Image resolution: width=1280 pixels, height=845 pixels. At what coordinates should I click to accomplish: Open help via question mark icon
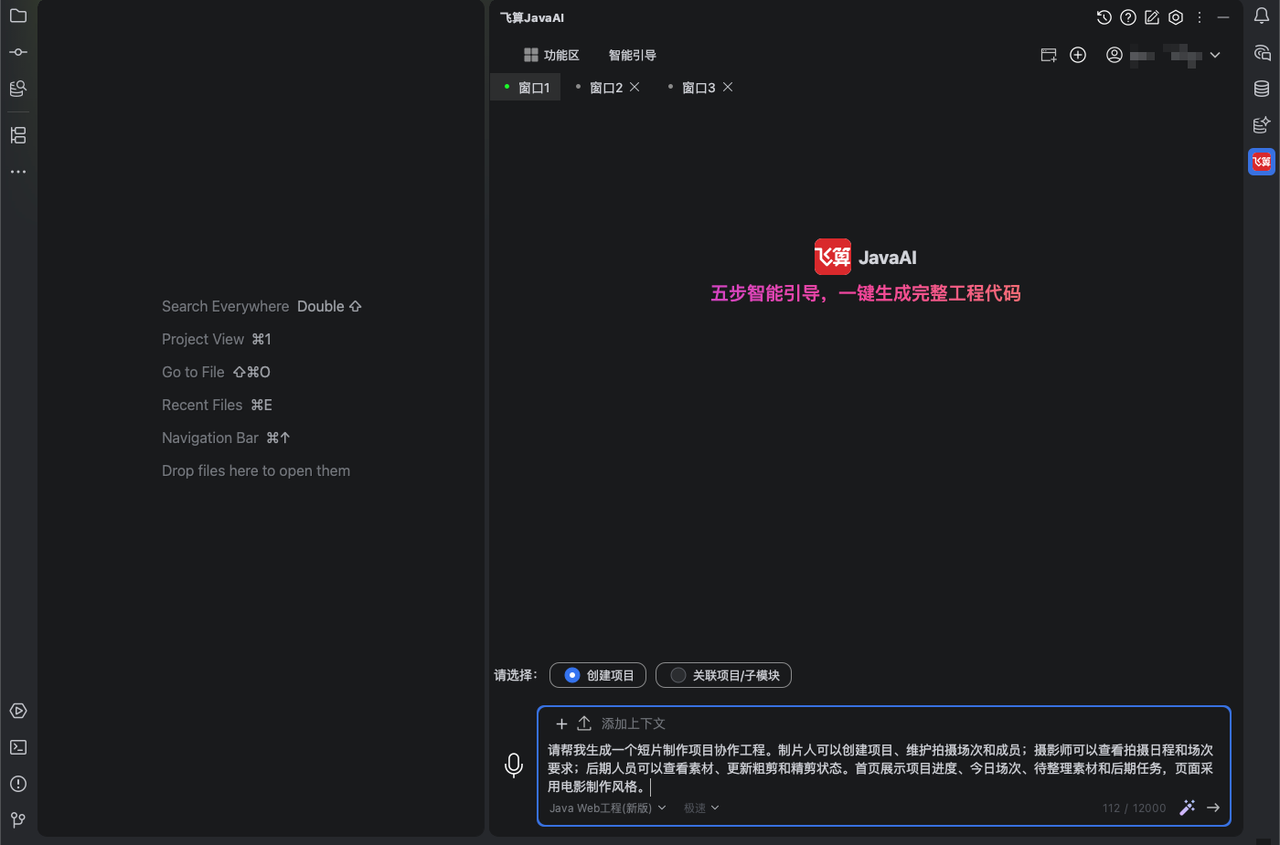(x=1128, y=17)
